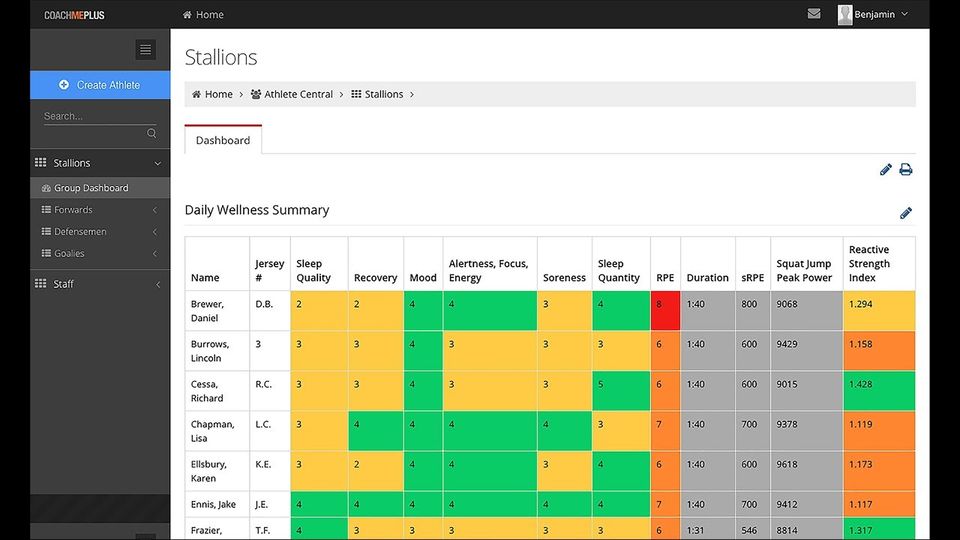Expand the Staff section chevron

(158, 284)
